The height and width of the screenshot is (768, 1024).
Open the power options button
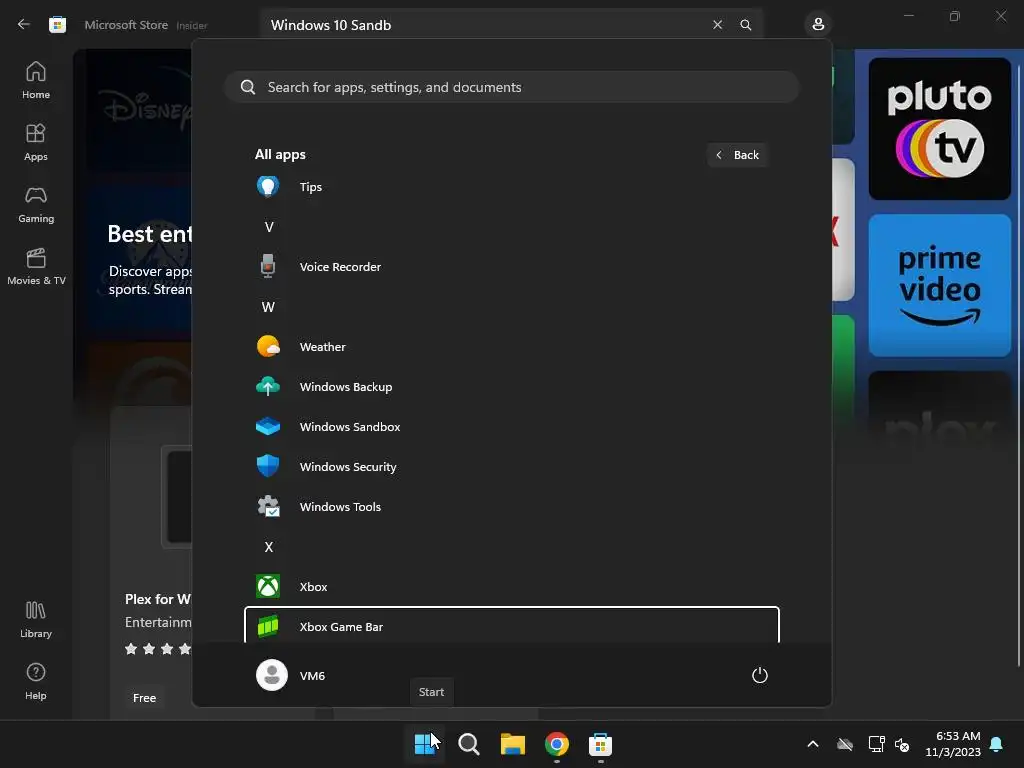[760, 675]
